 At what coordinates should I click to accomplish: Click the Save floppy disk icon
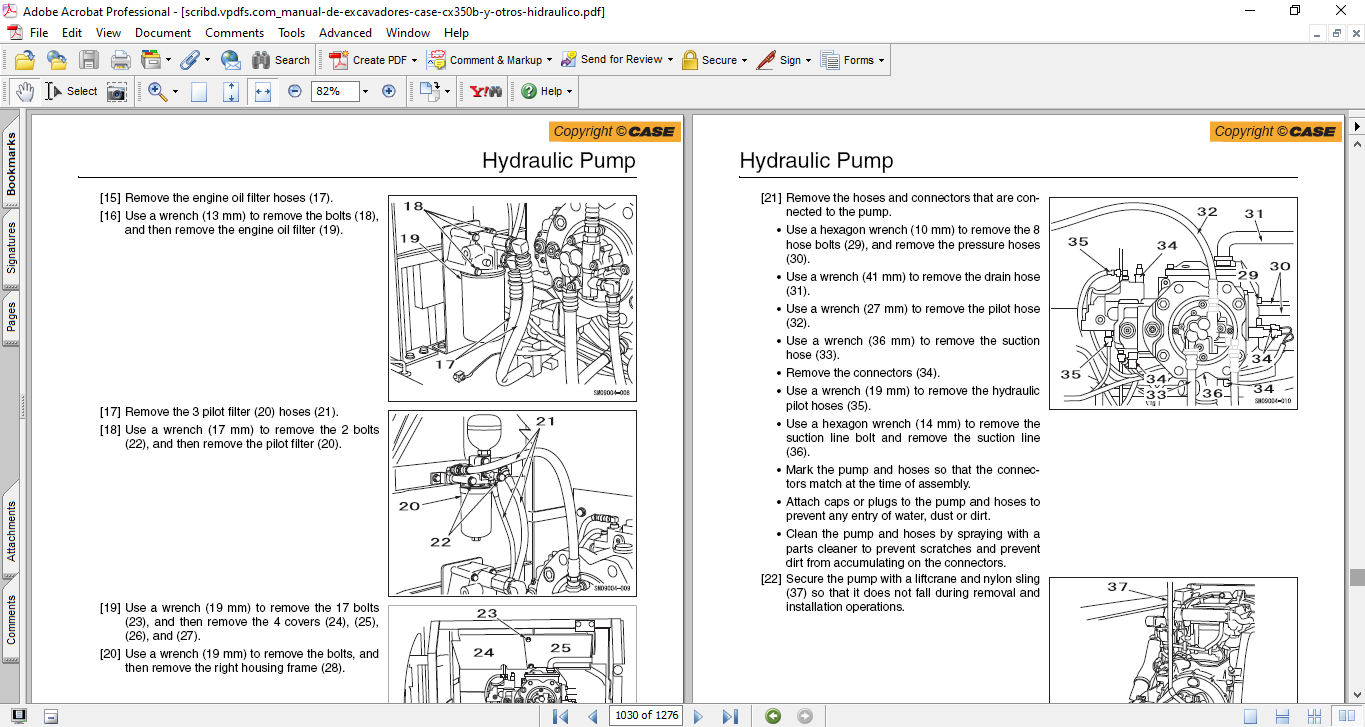click(89, 60)
